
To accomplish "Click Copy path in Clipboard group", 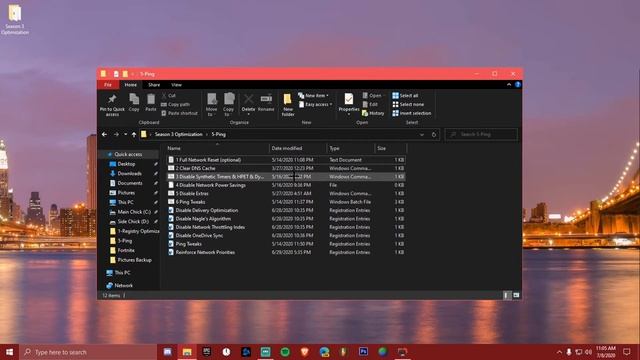I will 176,104.
